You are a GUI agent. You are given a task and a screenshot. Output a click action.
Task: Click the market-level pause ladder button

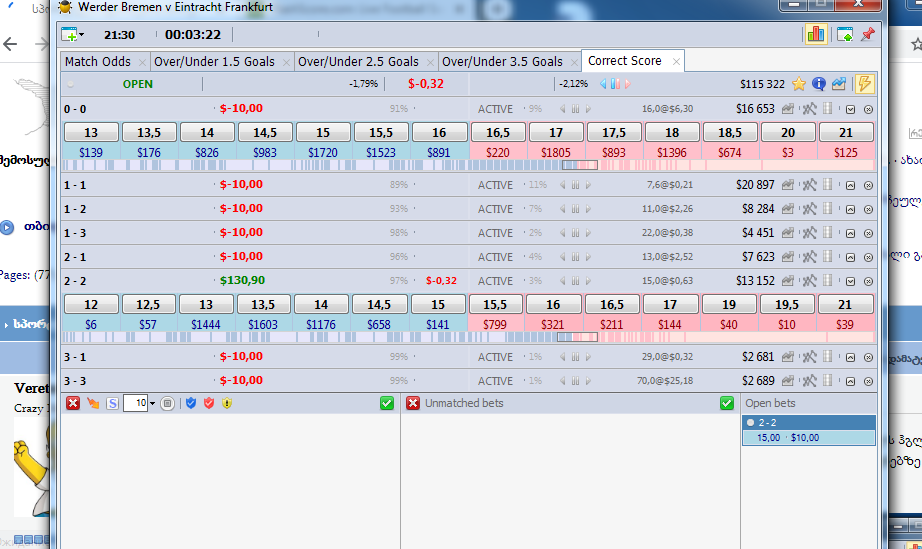[615, 84]
